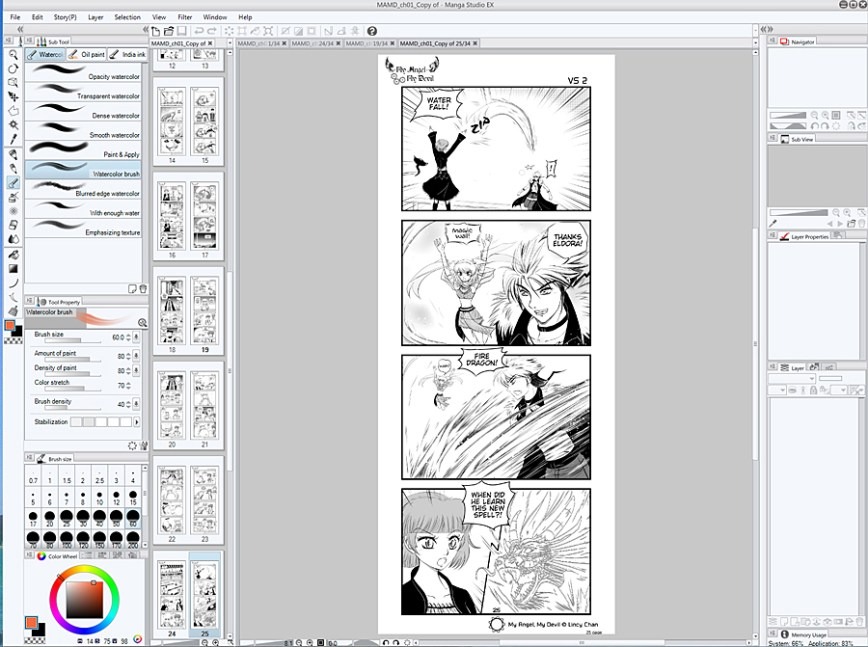Viewport: 868px width, 647px height.
Task: Select the Gradient tool in toolbox
Action: coord(13,268)
